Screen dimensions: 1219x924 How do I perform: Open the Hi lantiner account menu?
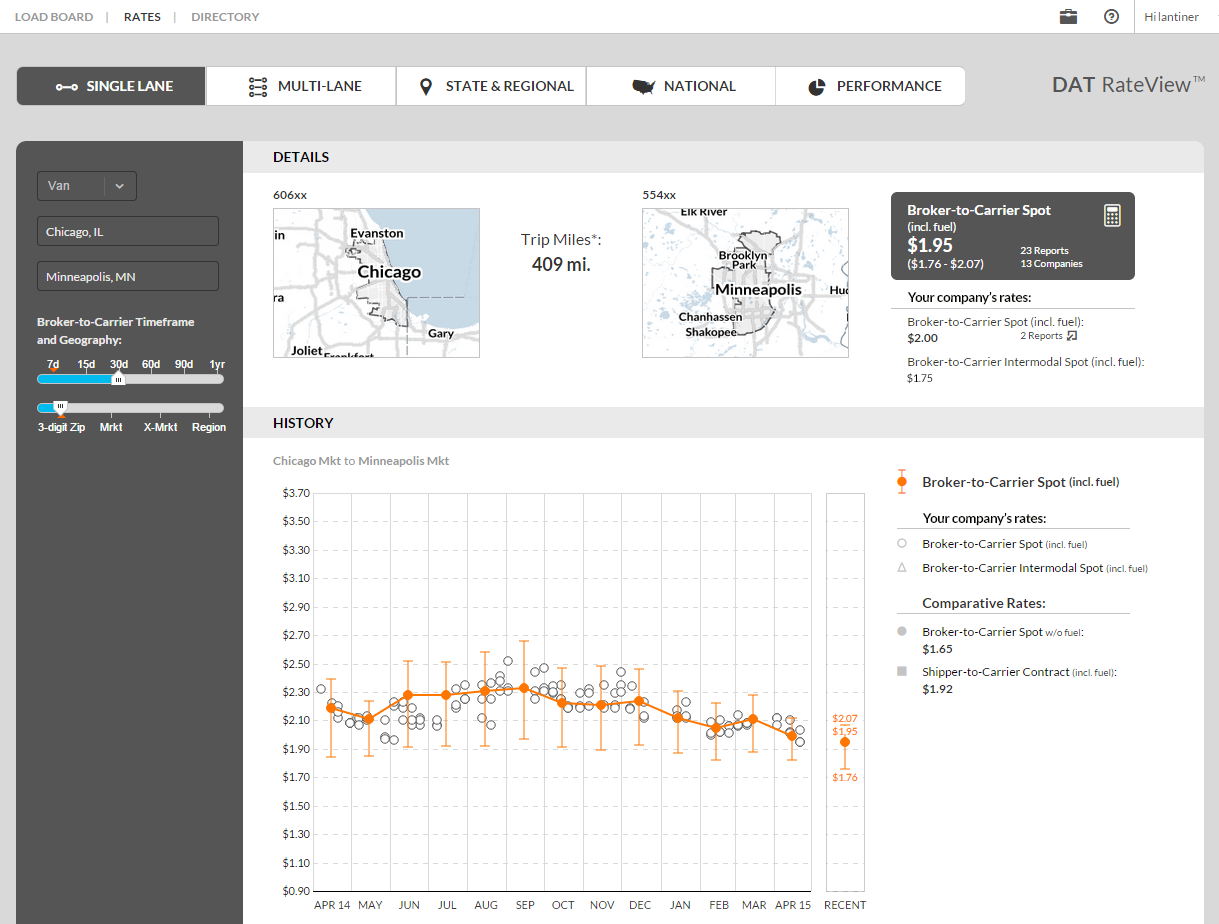coord(1171,17)
